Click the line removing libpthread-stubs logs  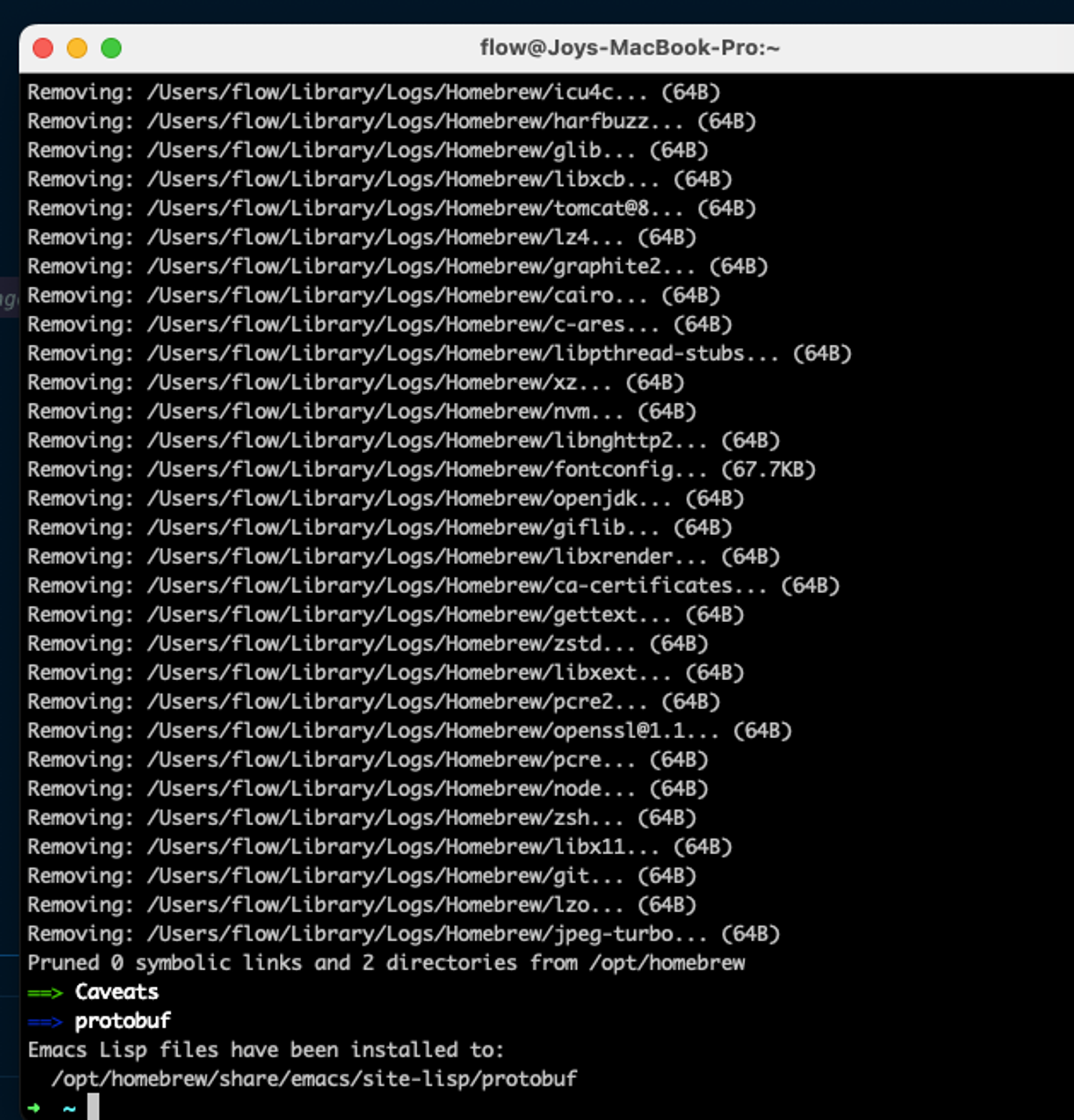click(x=439, y=354)
